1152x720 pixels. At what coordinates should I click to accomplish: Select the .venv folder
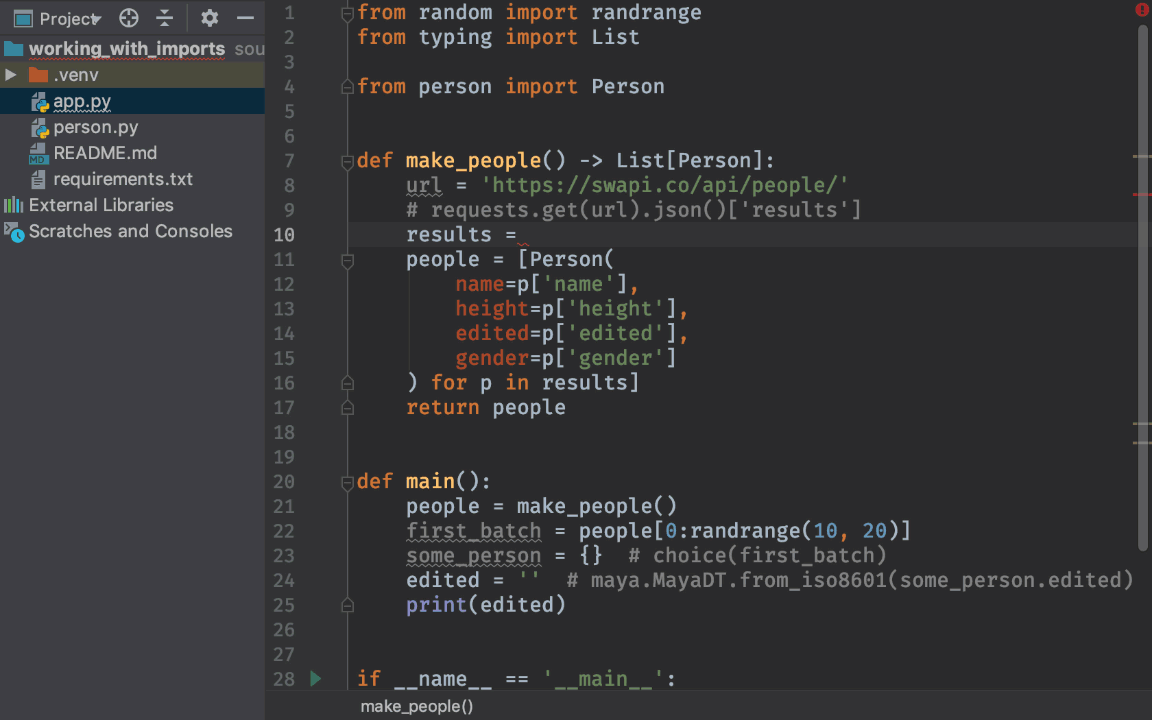76,75
